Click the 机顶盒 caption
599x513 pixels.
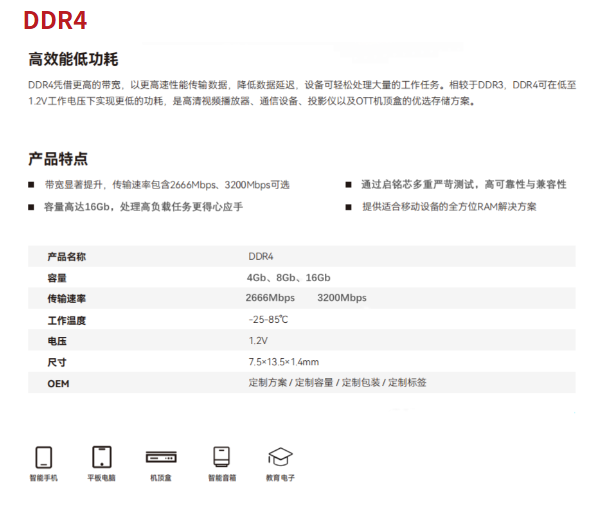[161, 478]
